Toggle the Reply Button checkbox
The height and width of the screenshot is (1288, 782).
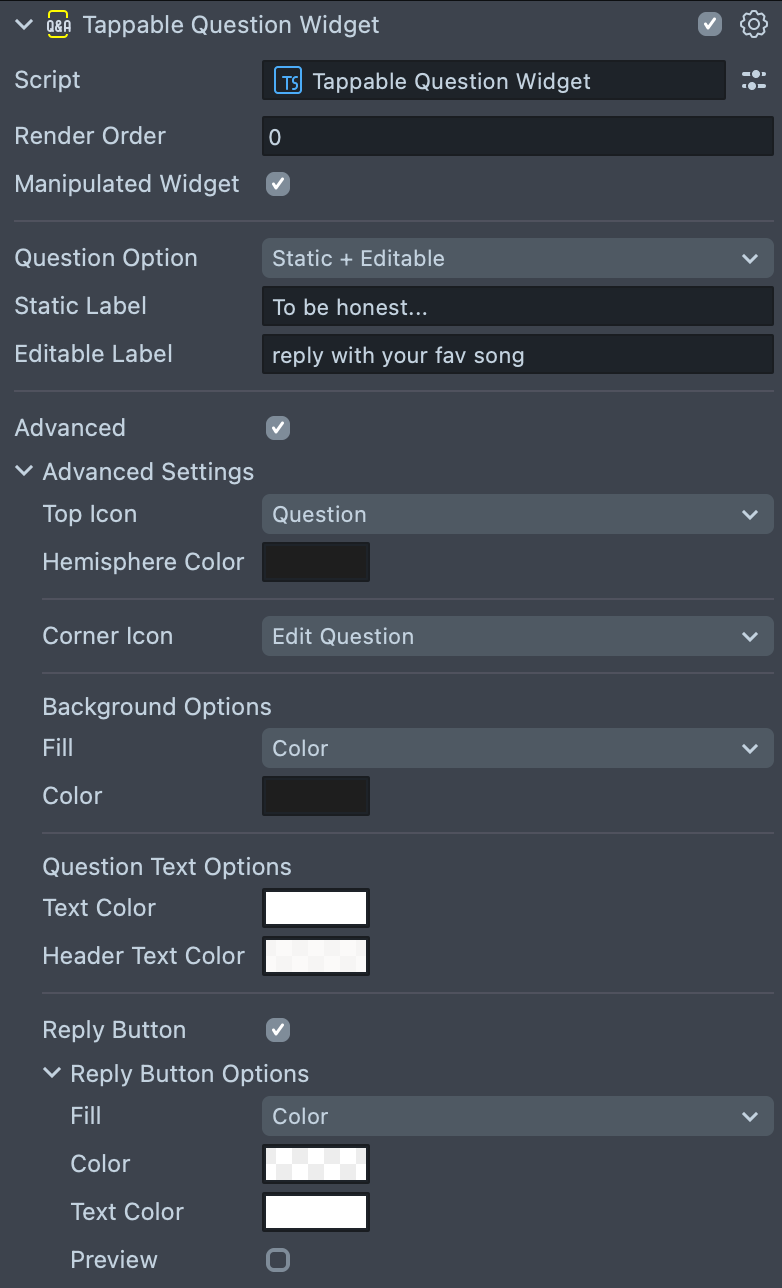coord(278,1030)
